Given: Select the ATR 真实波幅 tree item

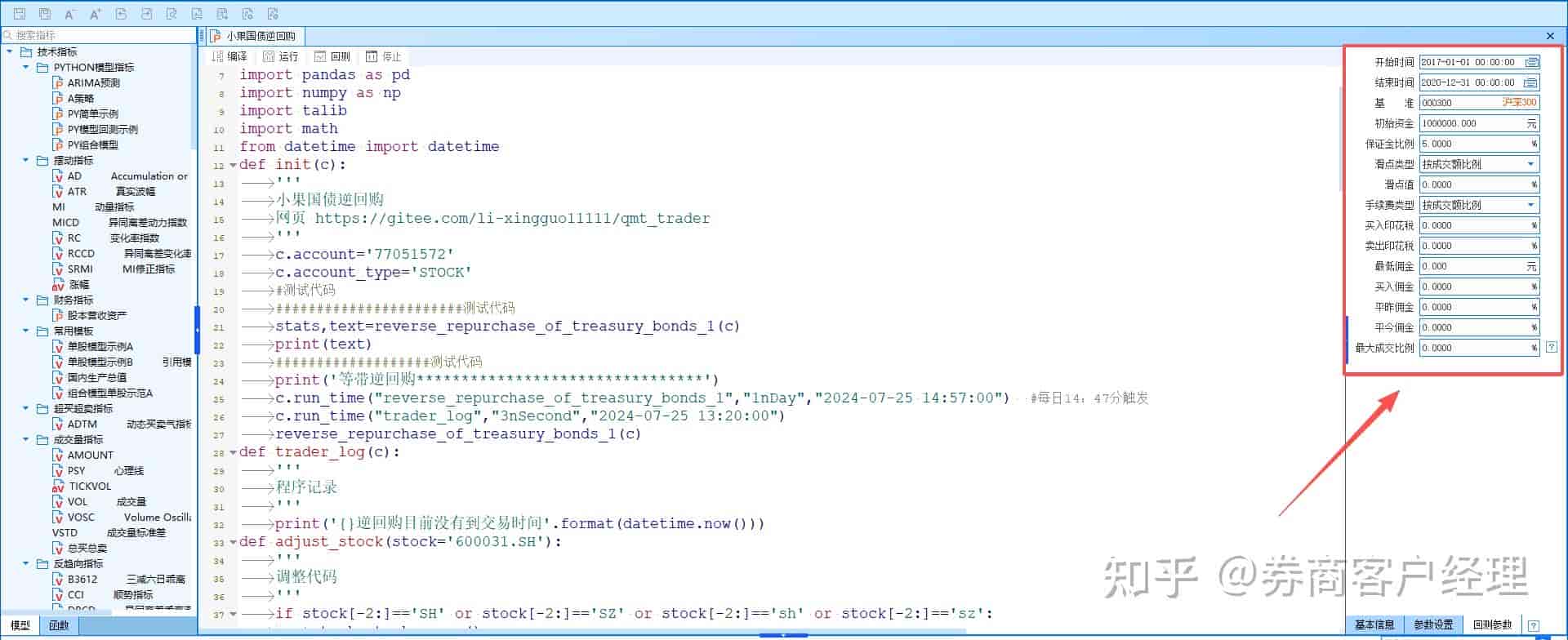Looking at the screenshot, I should coord(104,191).
